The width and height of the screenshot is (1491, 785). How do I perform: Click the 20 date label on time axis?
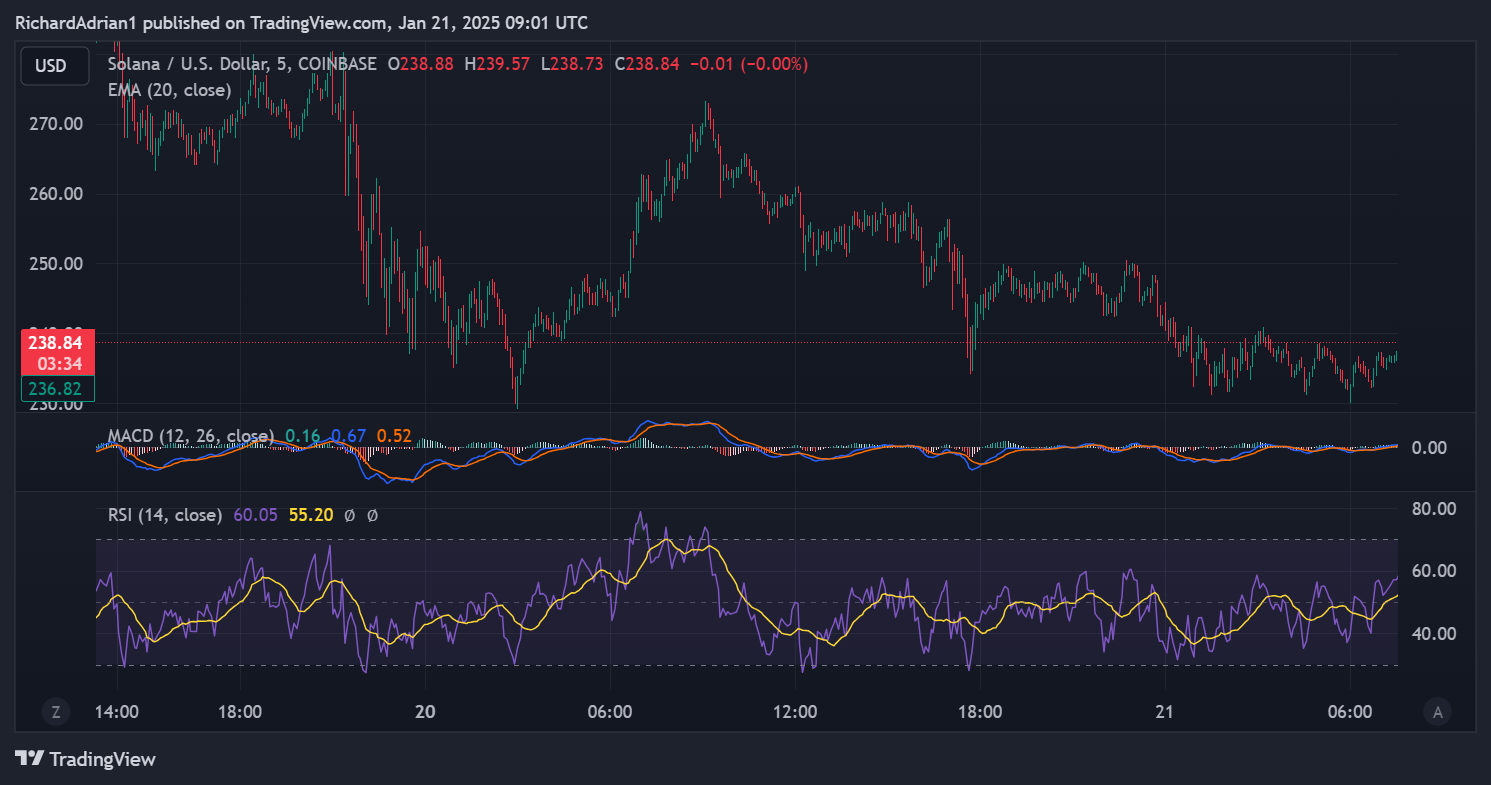(x=426, y=712)
